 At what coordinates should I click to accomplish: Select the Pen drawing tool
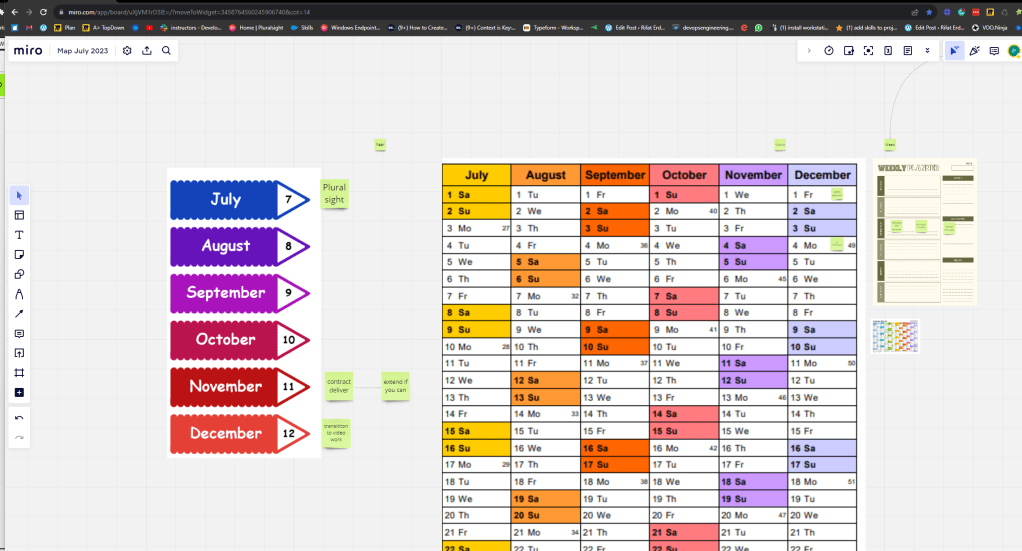[19, 294]
